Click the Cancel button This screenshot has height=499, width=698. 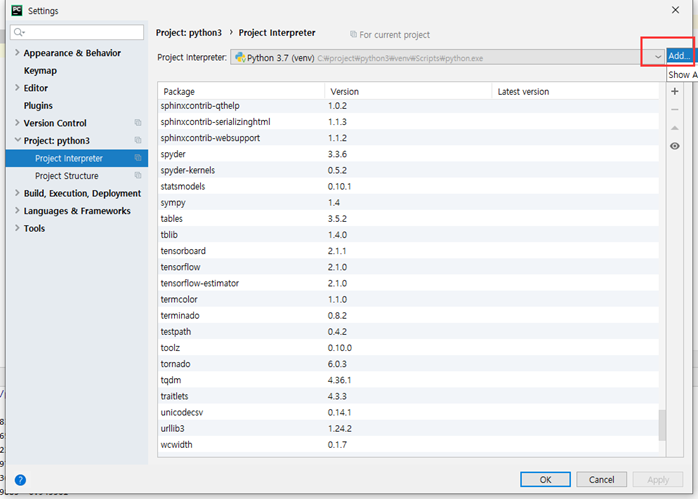pos(601,479)
